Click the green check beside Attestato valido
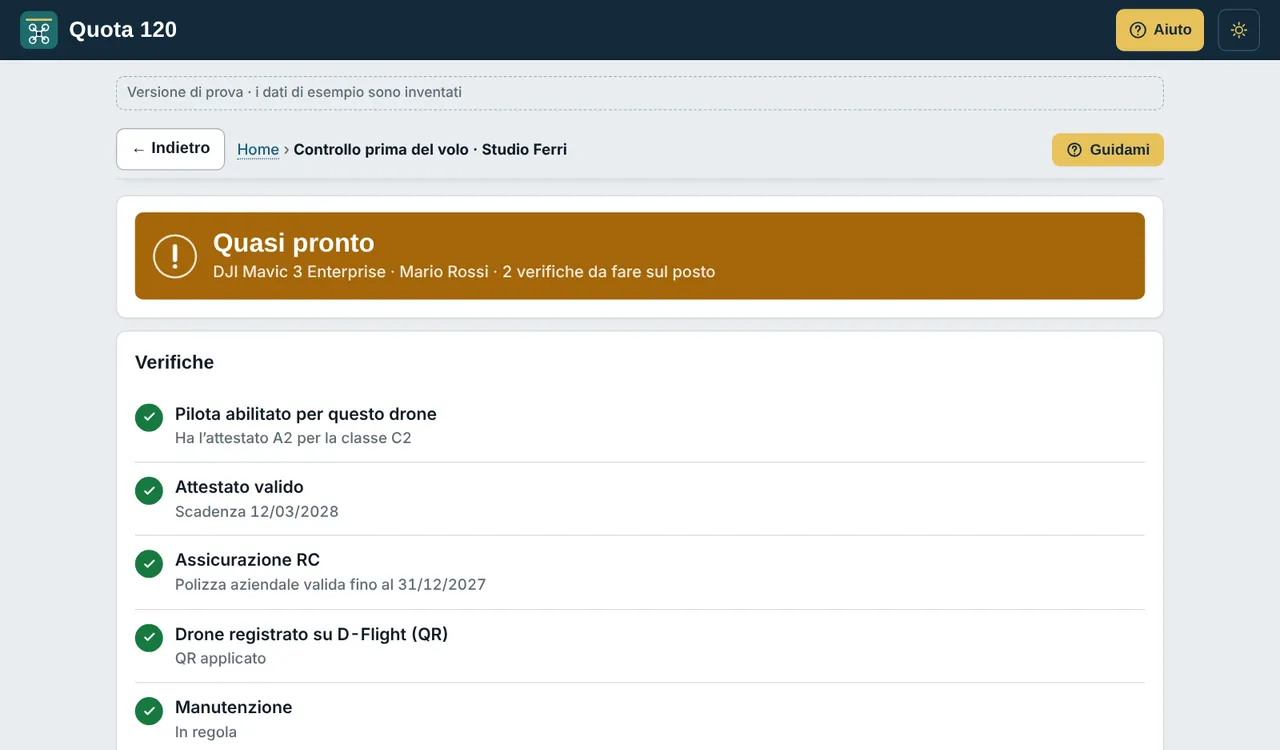This screenshot has height=750, width=1280. tap(149, 490)
